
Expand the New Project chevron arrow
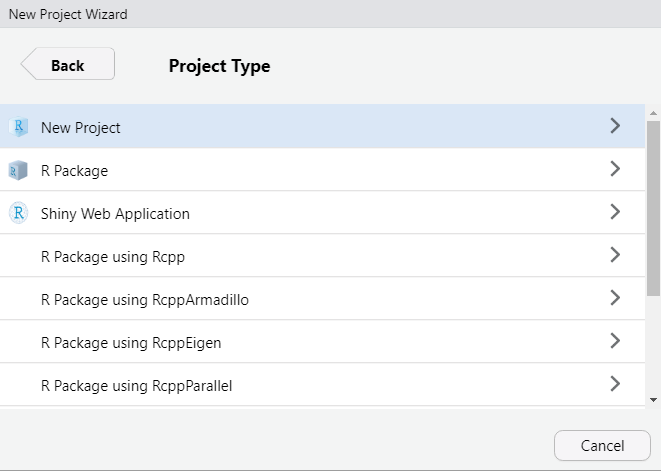615,126
